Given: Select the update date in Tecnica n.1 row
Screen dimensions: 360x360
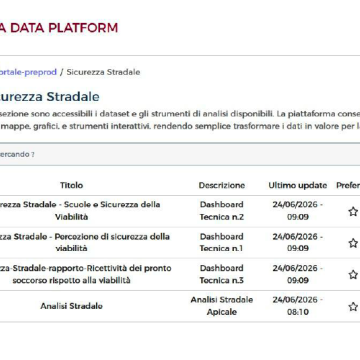Looking at the screenshot, I should tap(298, 242).
